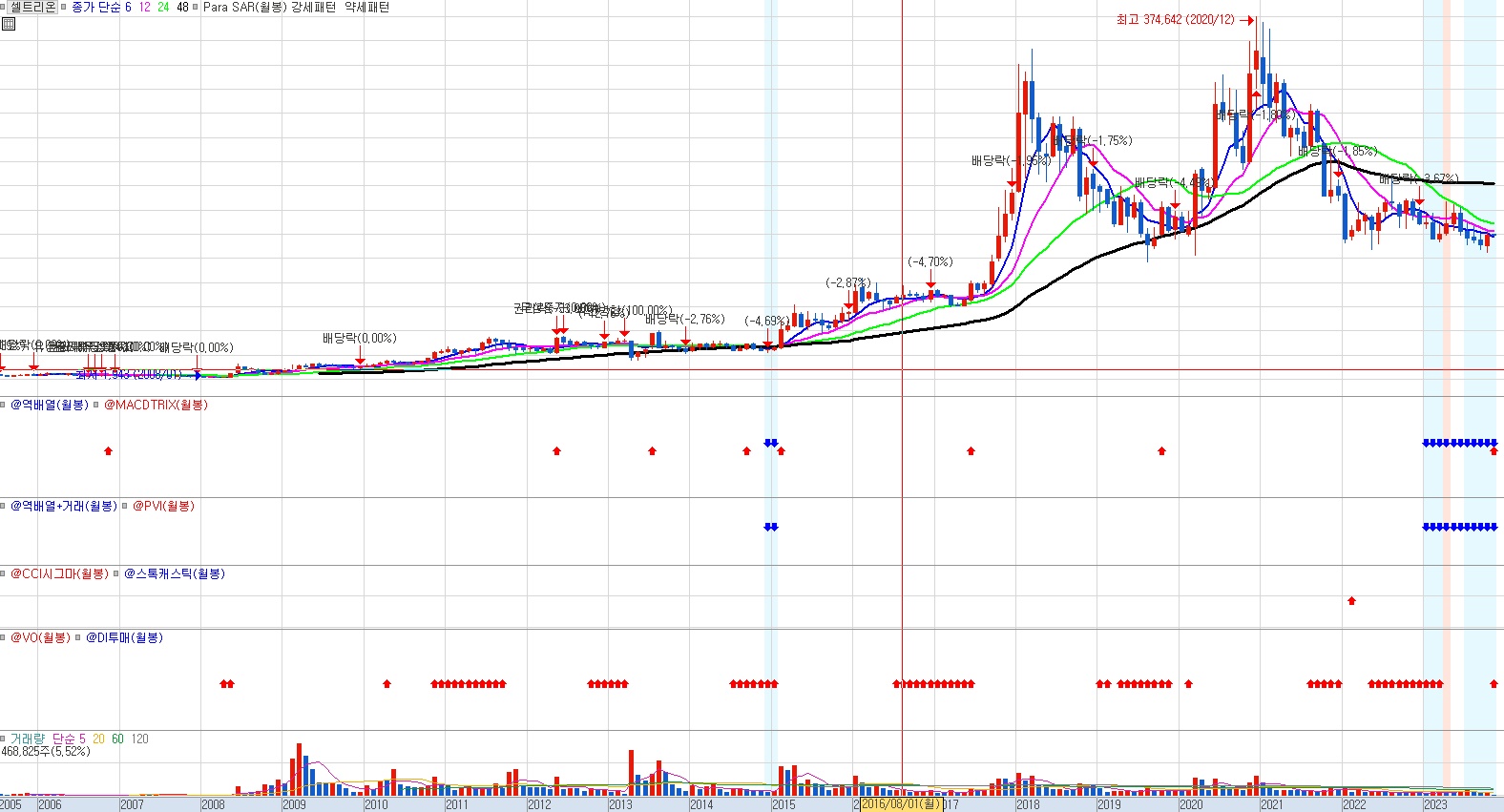Click square marker before @DI투매(월봉)
1504x812 pixels.
tap(78, 637)
